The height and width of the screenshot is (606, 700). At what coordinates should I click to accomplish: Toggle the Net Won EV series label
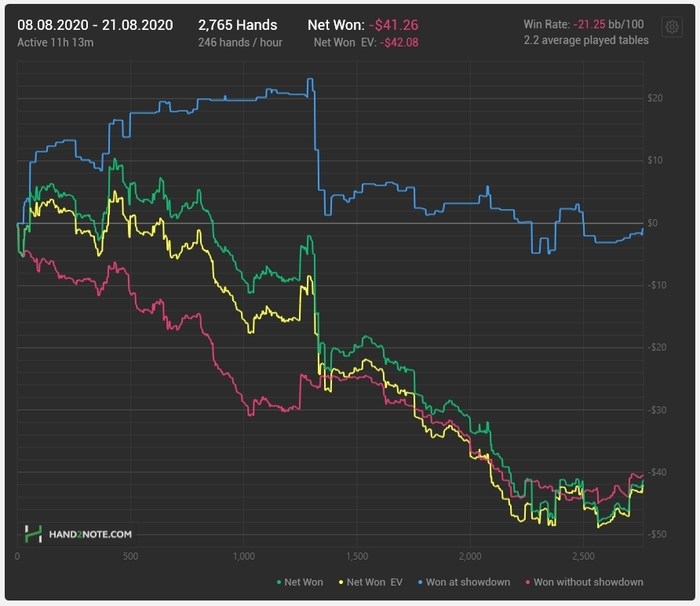click(376, 582)
